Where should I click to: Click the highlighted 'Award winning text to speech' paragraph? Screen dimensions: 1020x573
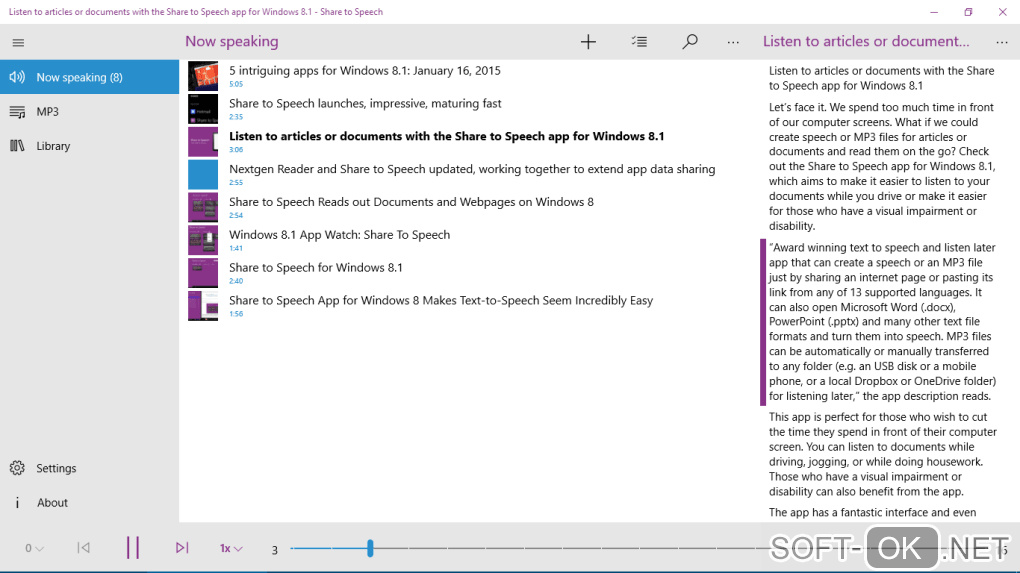(x=882, y=322)
